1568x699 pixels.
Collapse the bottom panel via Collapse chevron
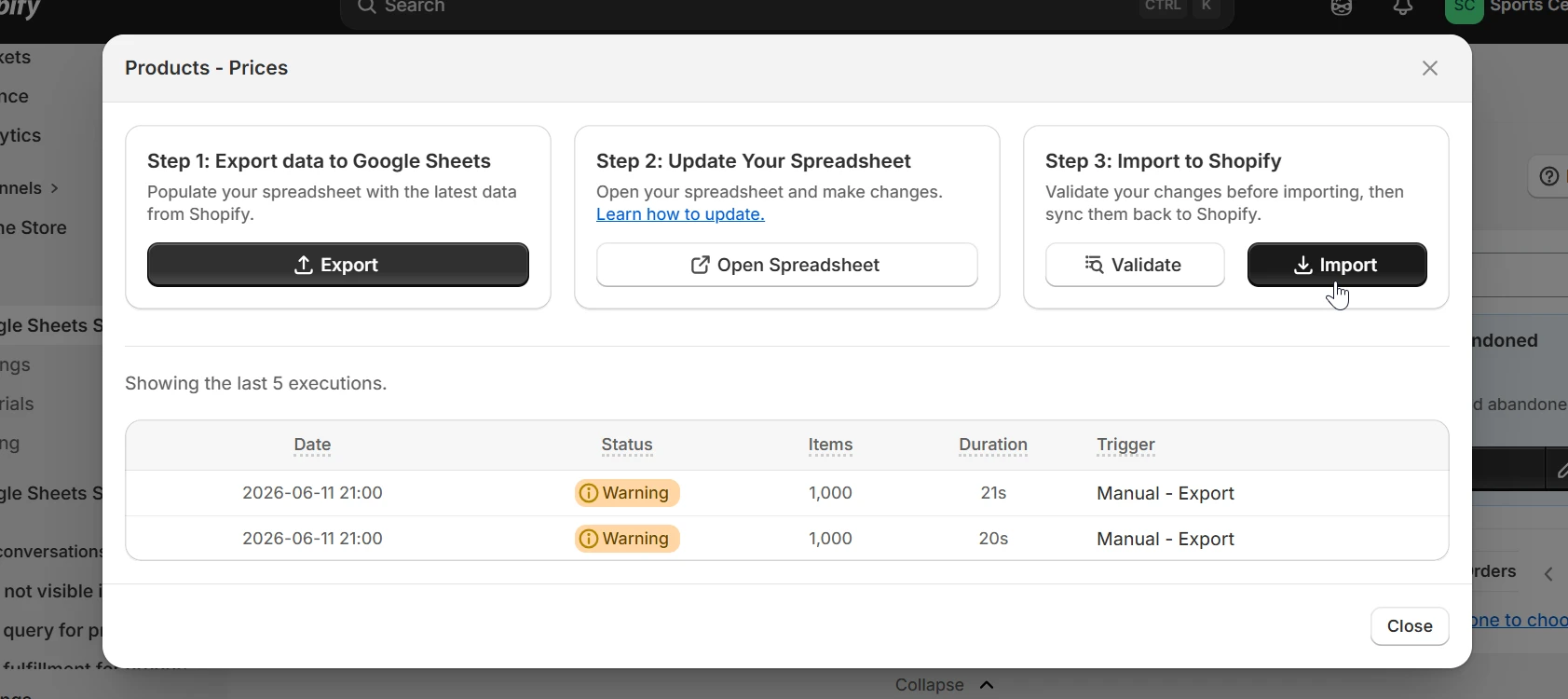pyautogui.click(x=988, y=685)
